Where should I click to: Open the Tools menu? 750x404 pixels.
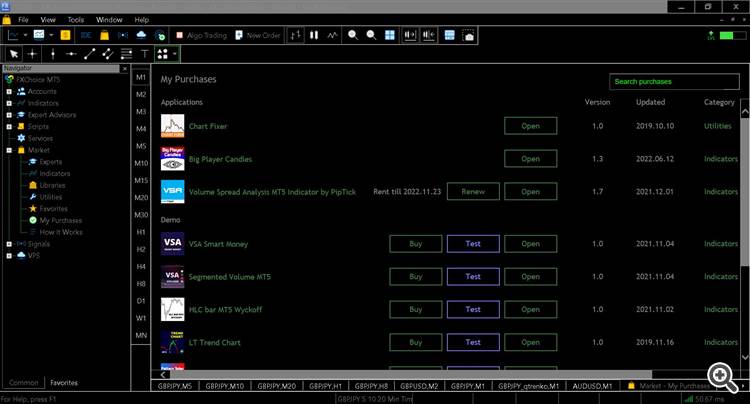click(x=76, y=20)
